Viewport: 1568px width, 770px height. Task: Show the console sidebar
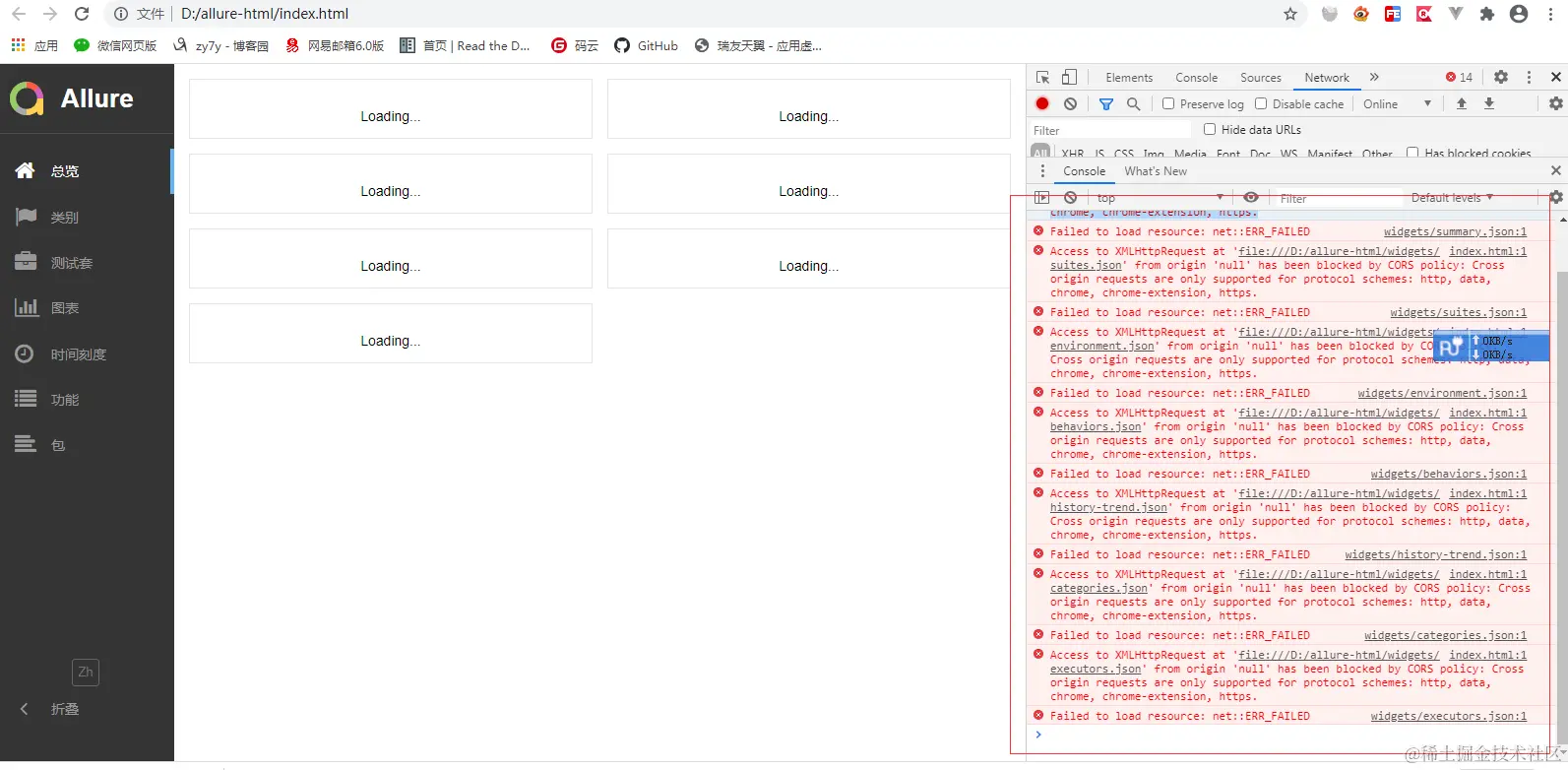(1042, 198)
